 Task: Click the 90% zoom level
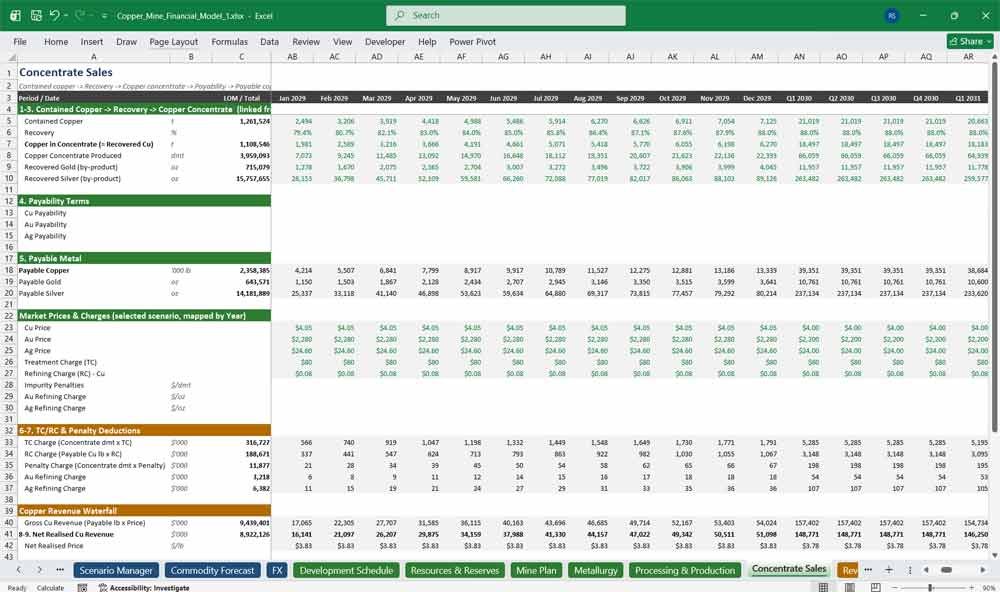[x=988, y=588]
